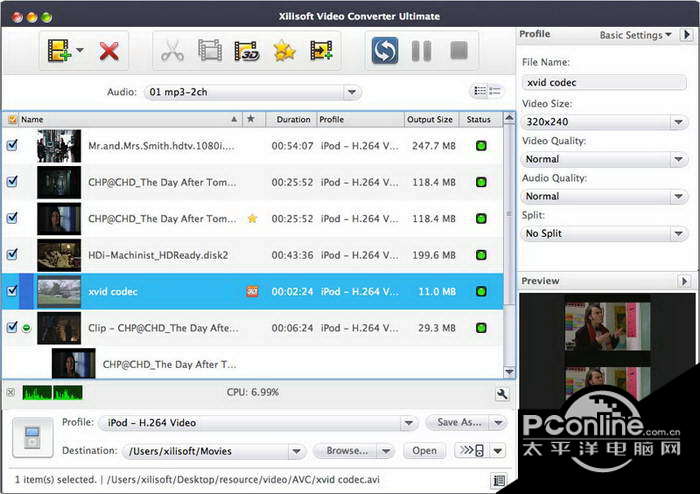The width and height of the screenshot is (700, 494).
Task: Open the wrench settings icon
Action: point(502,394)
